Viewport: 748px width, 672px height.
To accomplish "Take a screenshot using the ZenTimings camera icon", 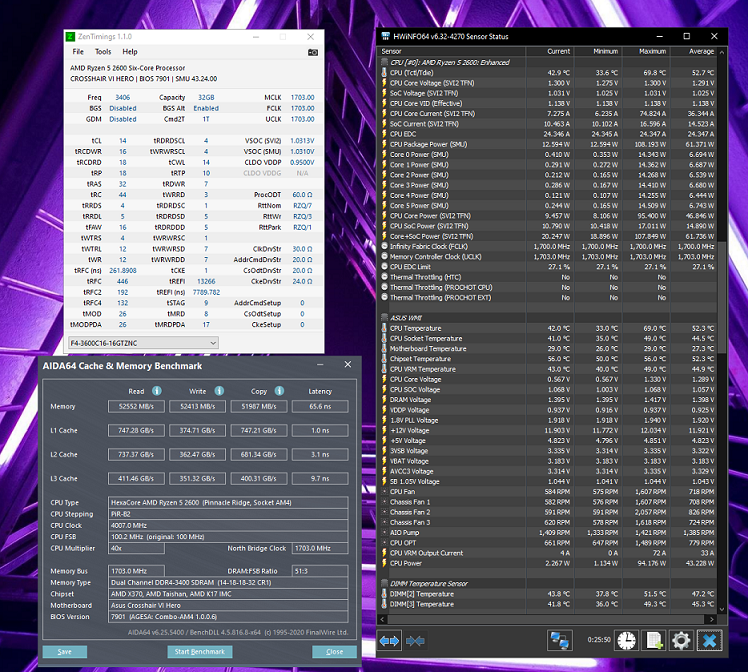I will (313, 52).
